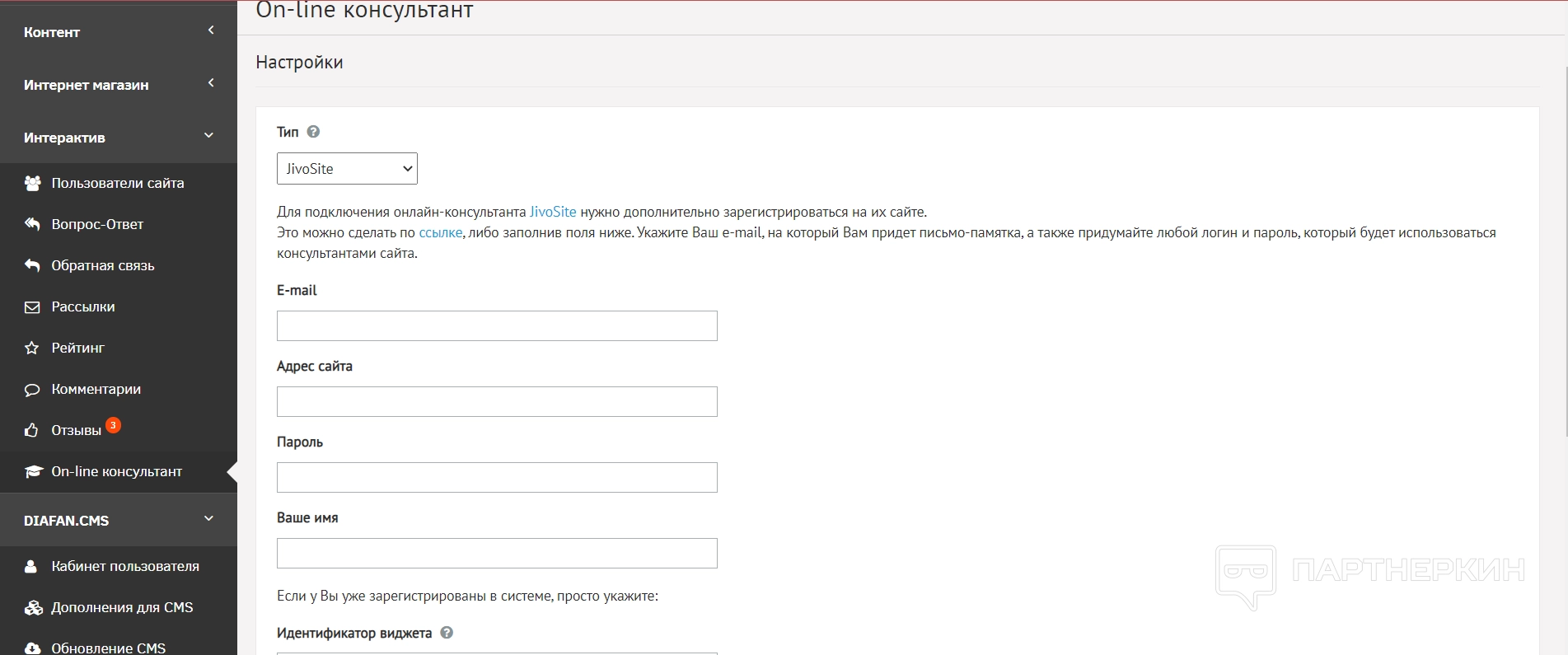Focus the Адрес сайта input field
Viewport: 1568px width, 655px height.
point(497,401)
